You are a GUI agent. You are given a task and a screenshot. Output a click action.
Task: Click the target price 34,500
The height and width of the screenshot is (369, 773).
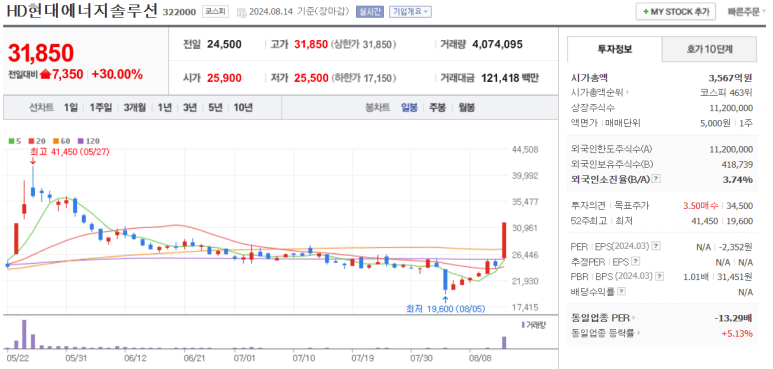point(740,206)
